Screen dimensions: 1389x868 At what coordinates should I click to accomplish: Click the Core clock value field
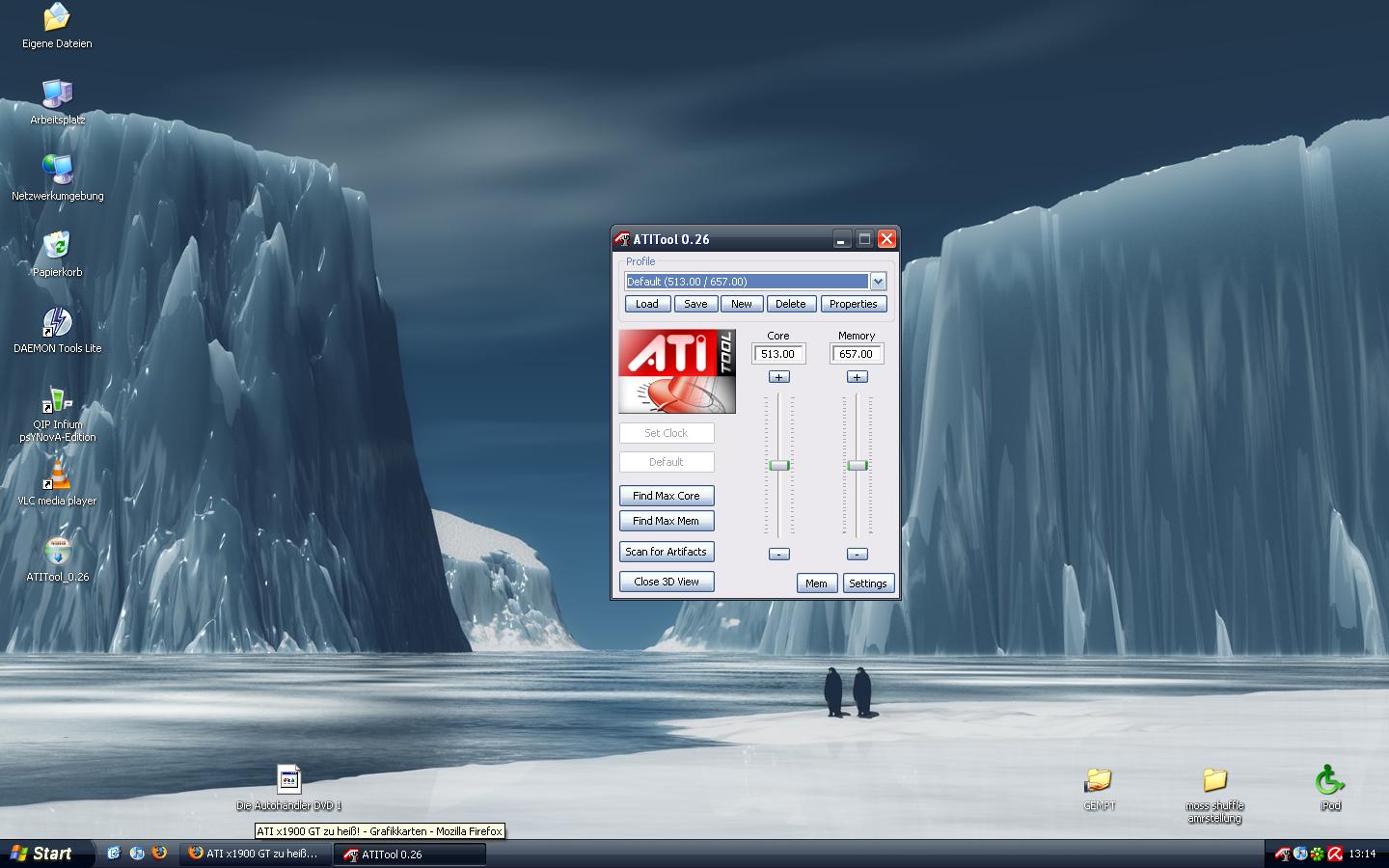coord(778,354)
